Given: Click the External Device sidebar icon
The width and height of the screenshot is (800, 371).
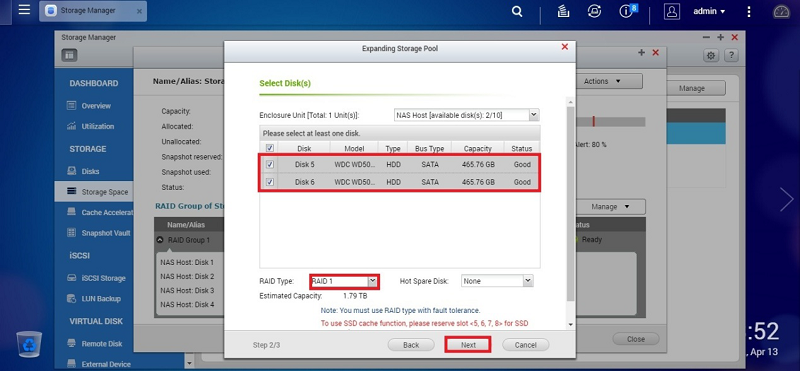Looking at the screenshot, I should tap(71, 364).
